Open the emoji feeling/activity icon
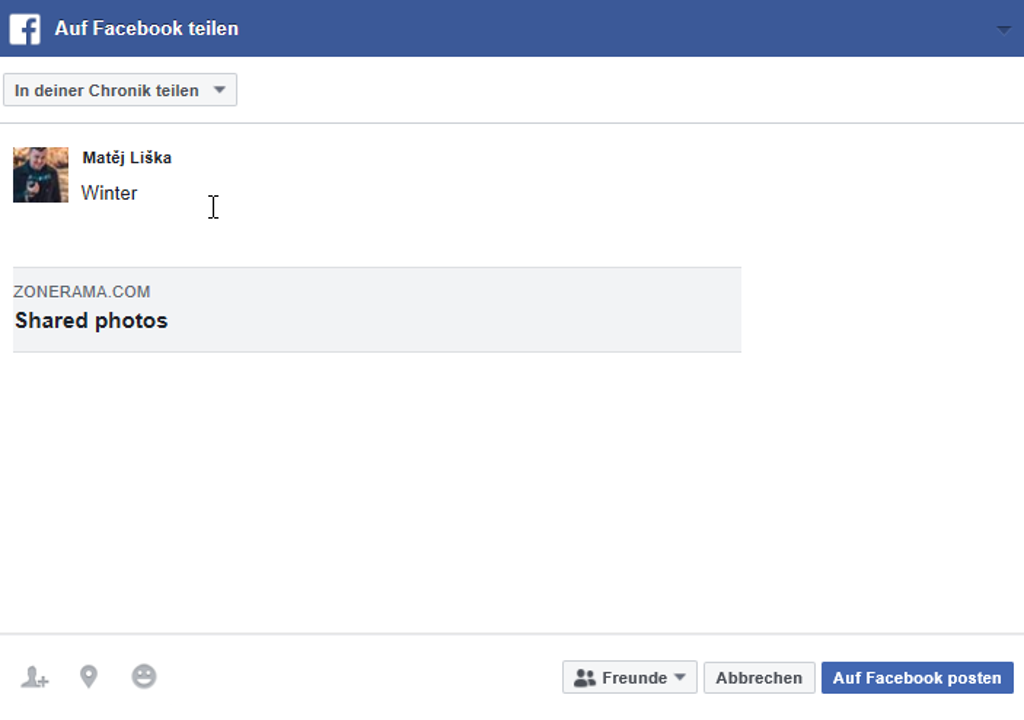Image resolution: width=1024 pixels, height=720 pixels. pos(144,678)
